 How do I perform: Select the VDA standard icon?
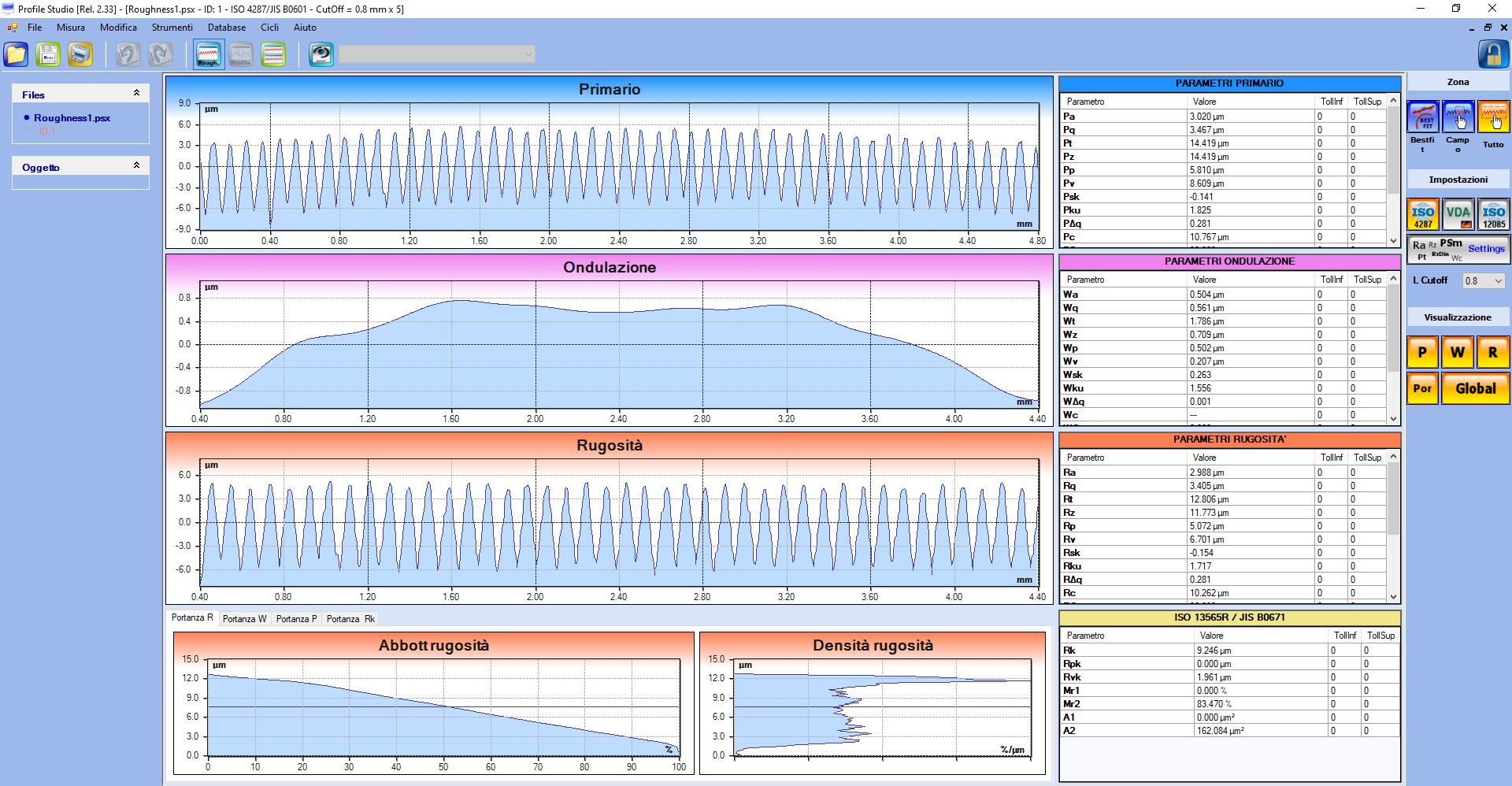[1458, 214]
